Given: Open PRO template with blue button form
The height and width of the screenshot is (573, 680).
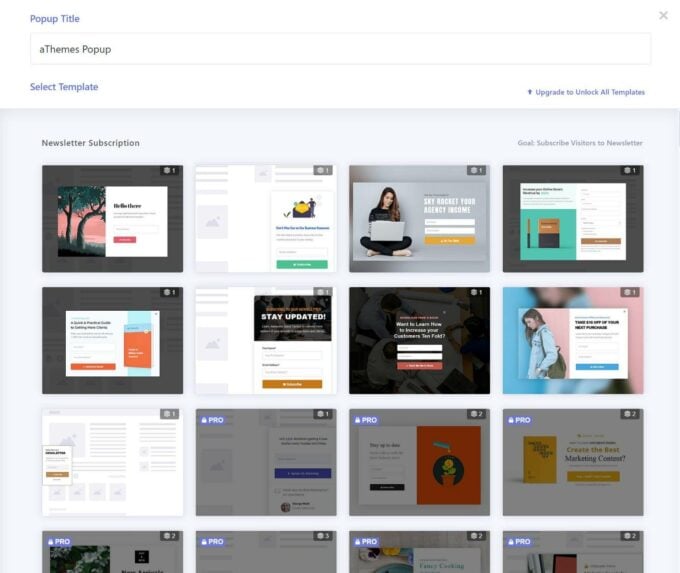Looking at the screenshot, I should point(266,462).
